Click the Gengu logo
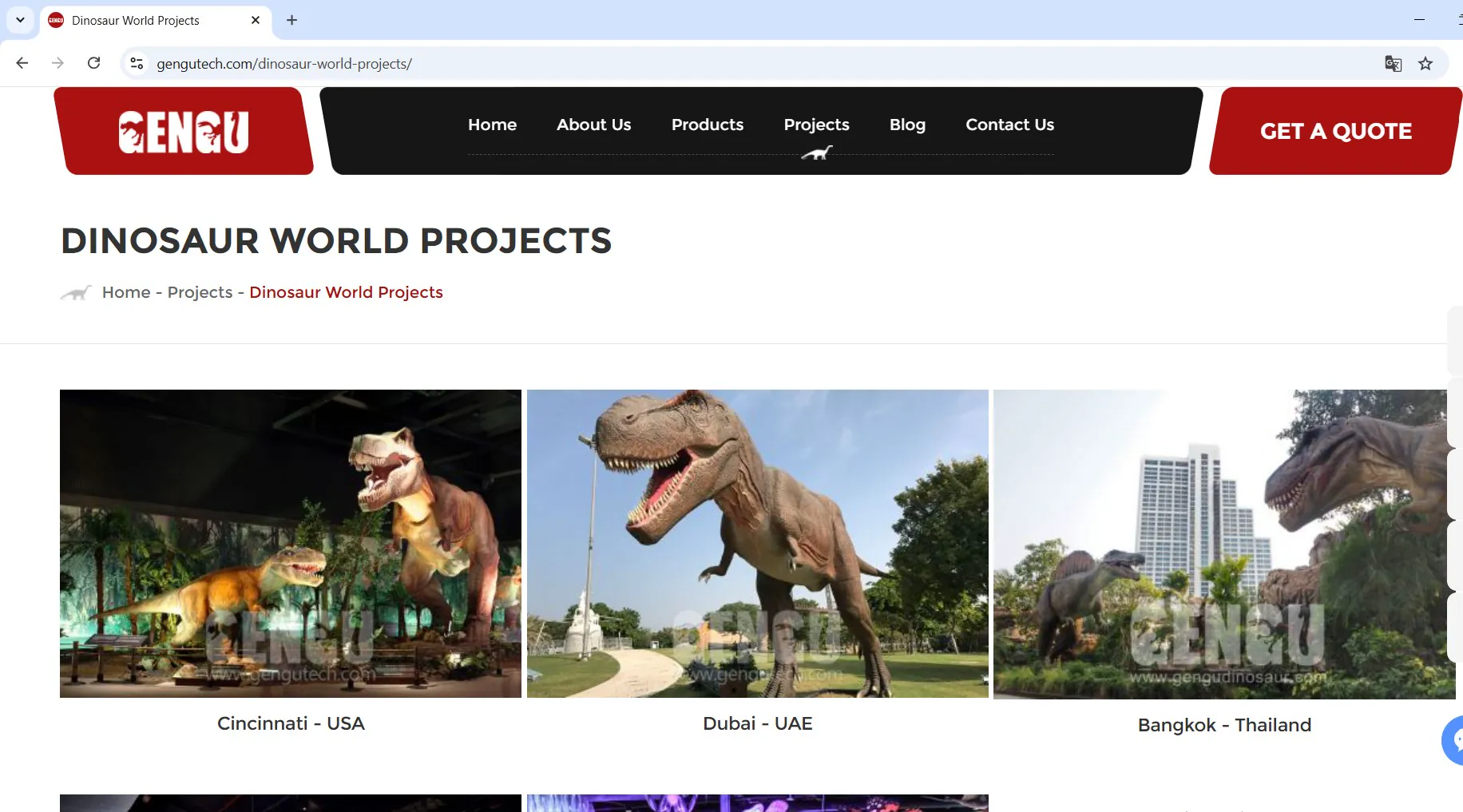The height and width of the screenshot is (812, 1463). click(x=184, y=132)
